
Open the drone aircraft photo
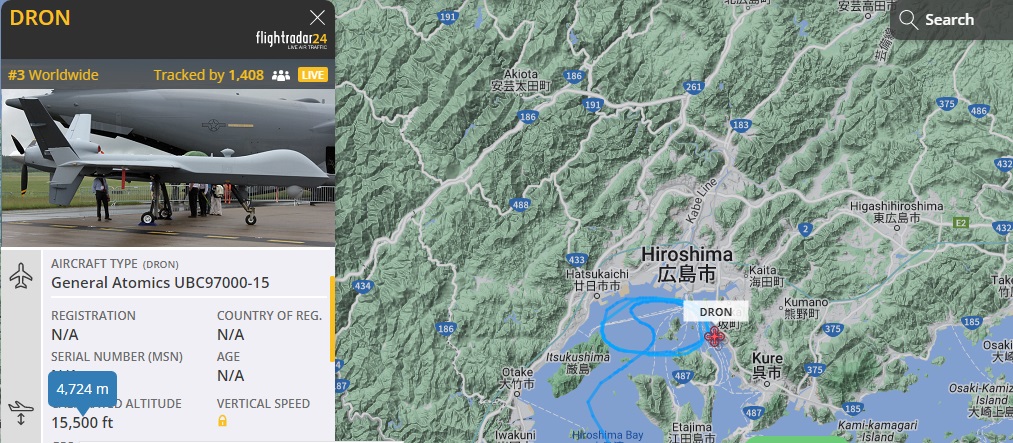pyautogui.click(x=168, y=168)
